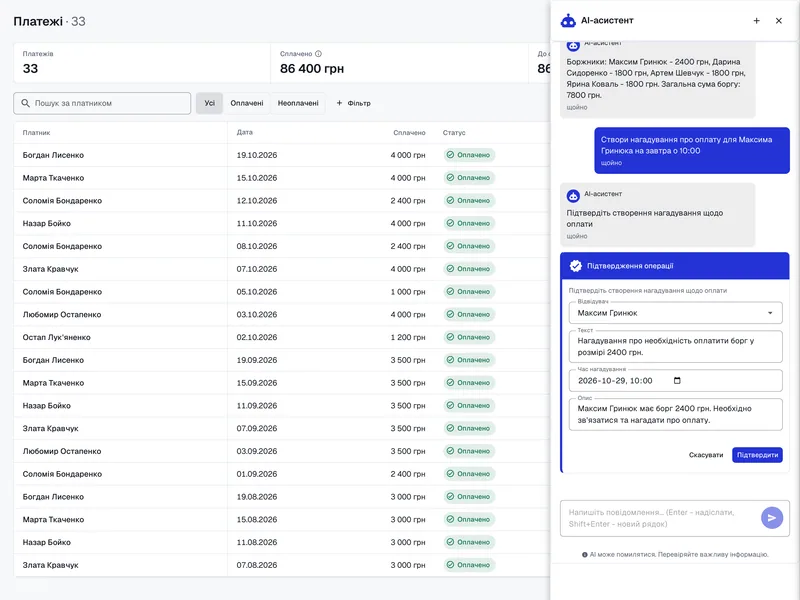
Task: Click the send message arrow icon
Action: tap(772, 518)
